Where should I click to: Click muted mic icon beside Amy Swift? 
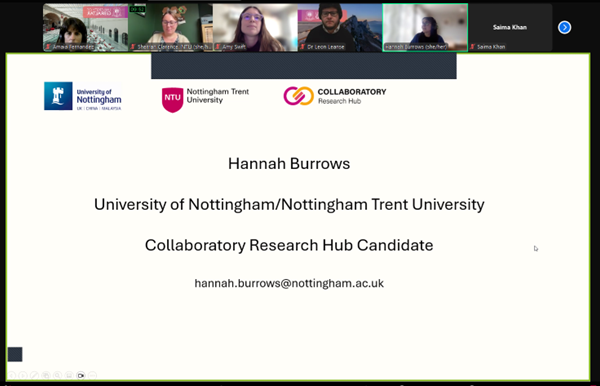(218, 47)
